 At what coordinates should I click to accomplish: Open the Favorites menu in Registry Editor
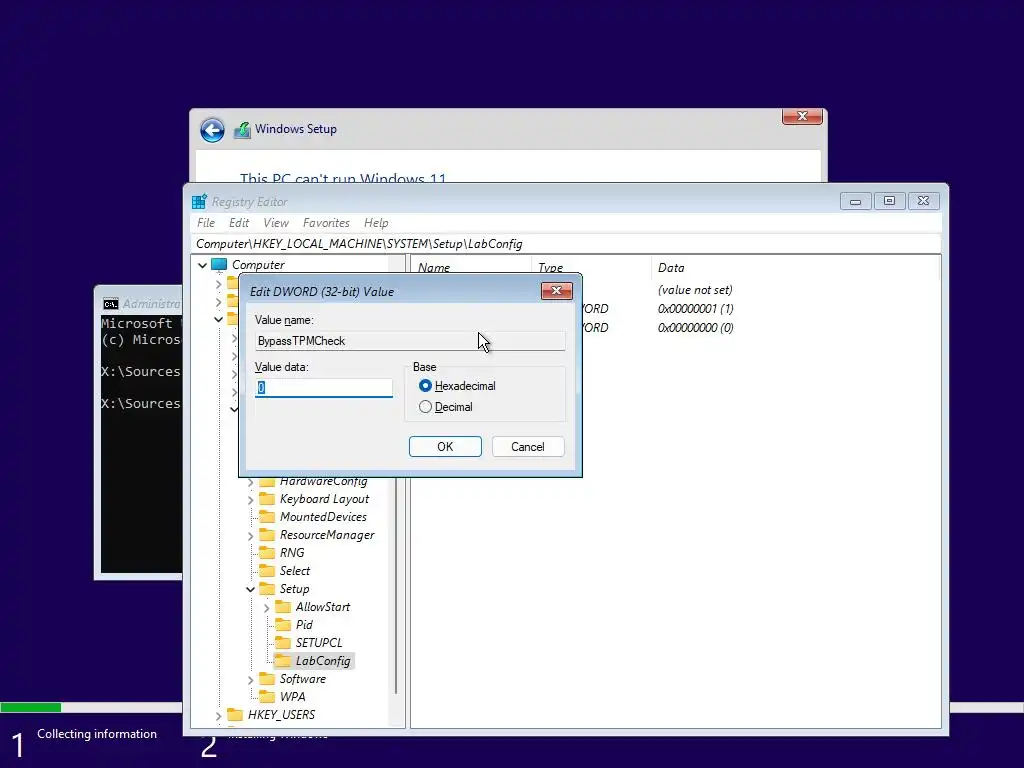pos(326,223)
